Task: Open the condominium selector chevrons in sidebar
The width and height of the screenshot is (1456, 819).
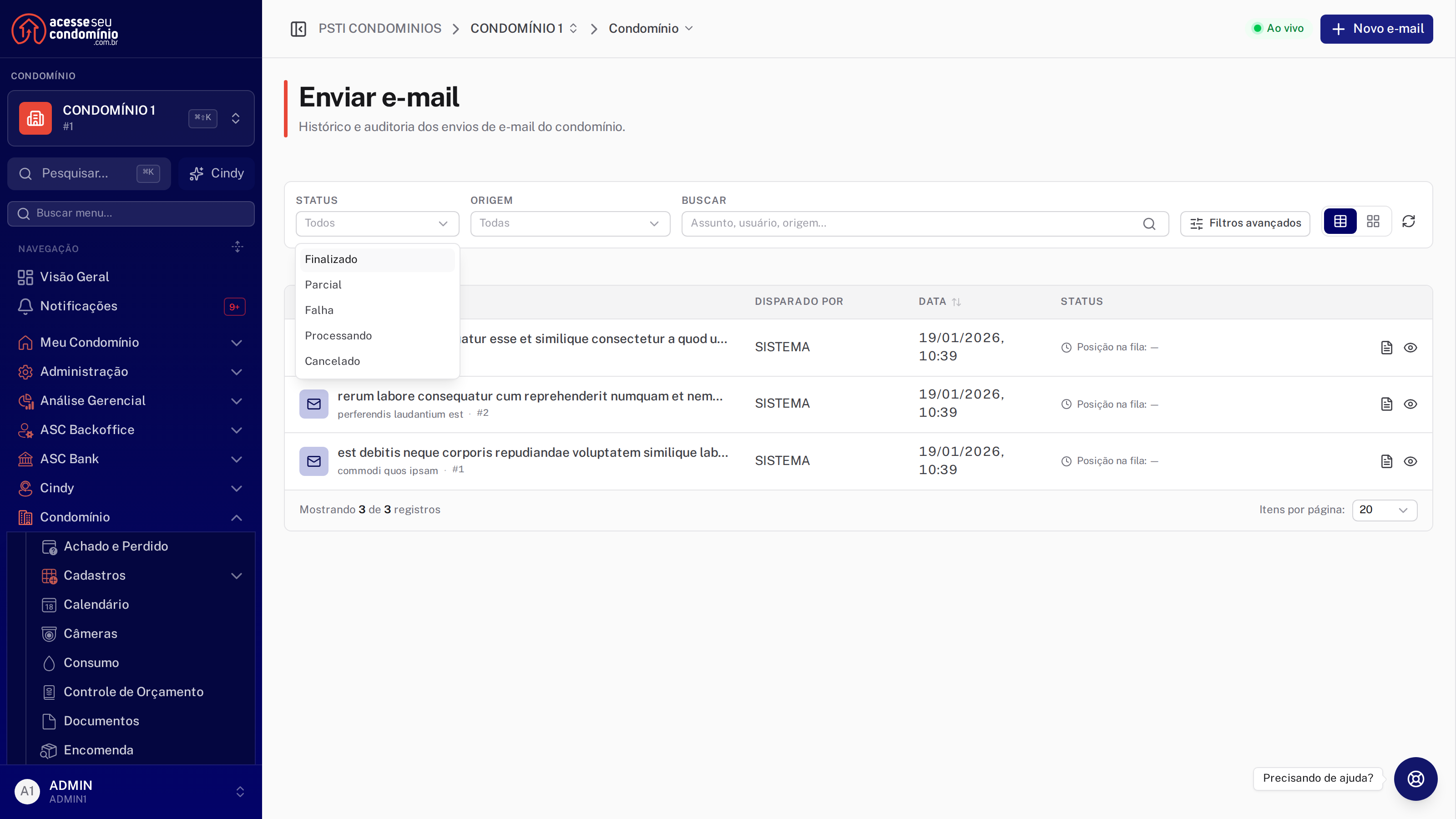Action: (x=236, y=118)
